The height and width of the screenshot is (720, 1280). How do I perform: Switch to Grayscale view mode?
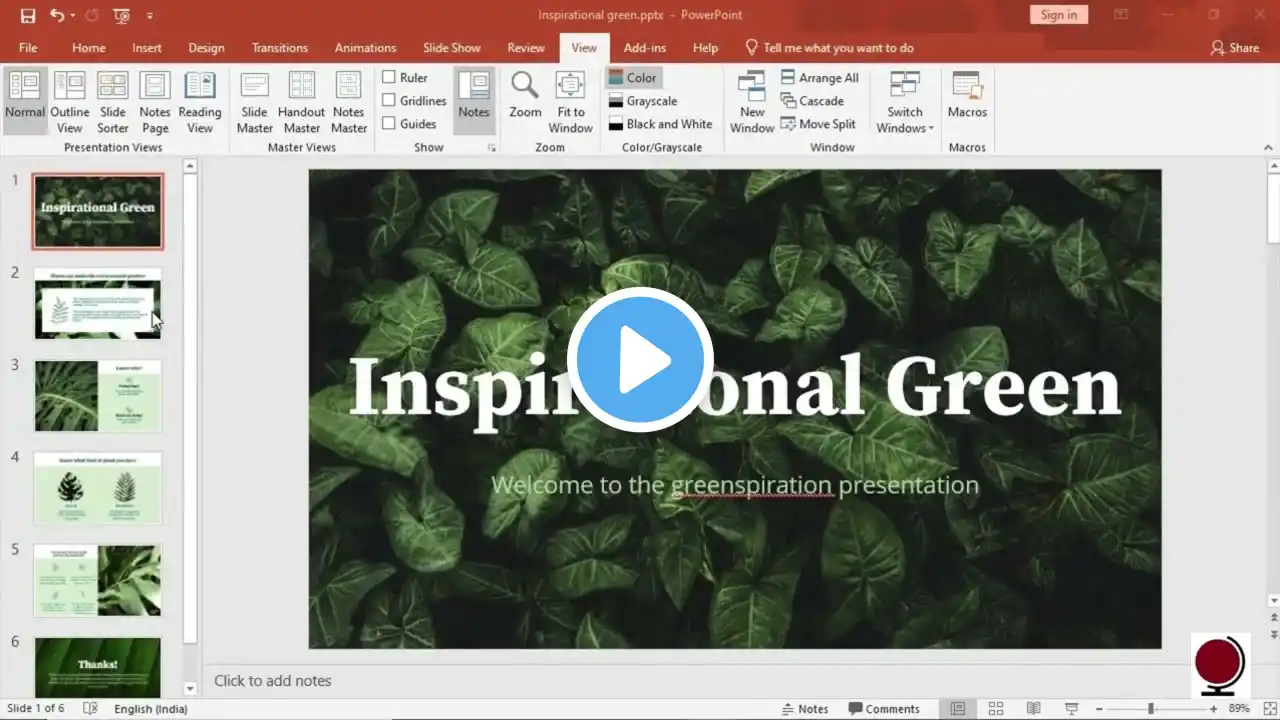(643, 101)
